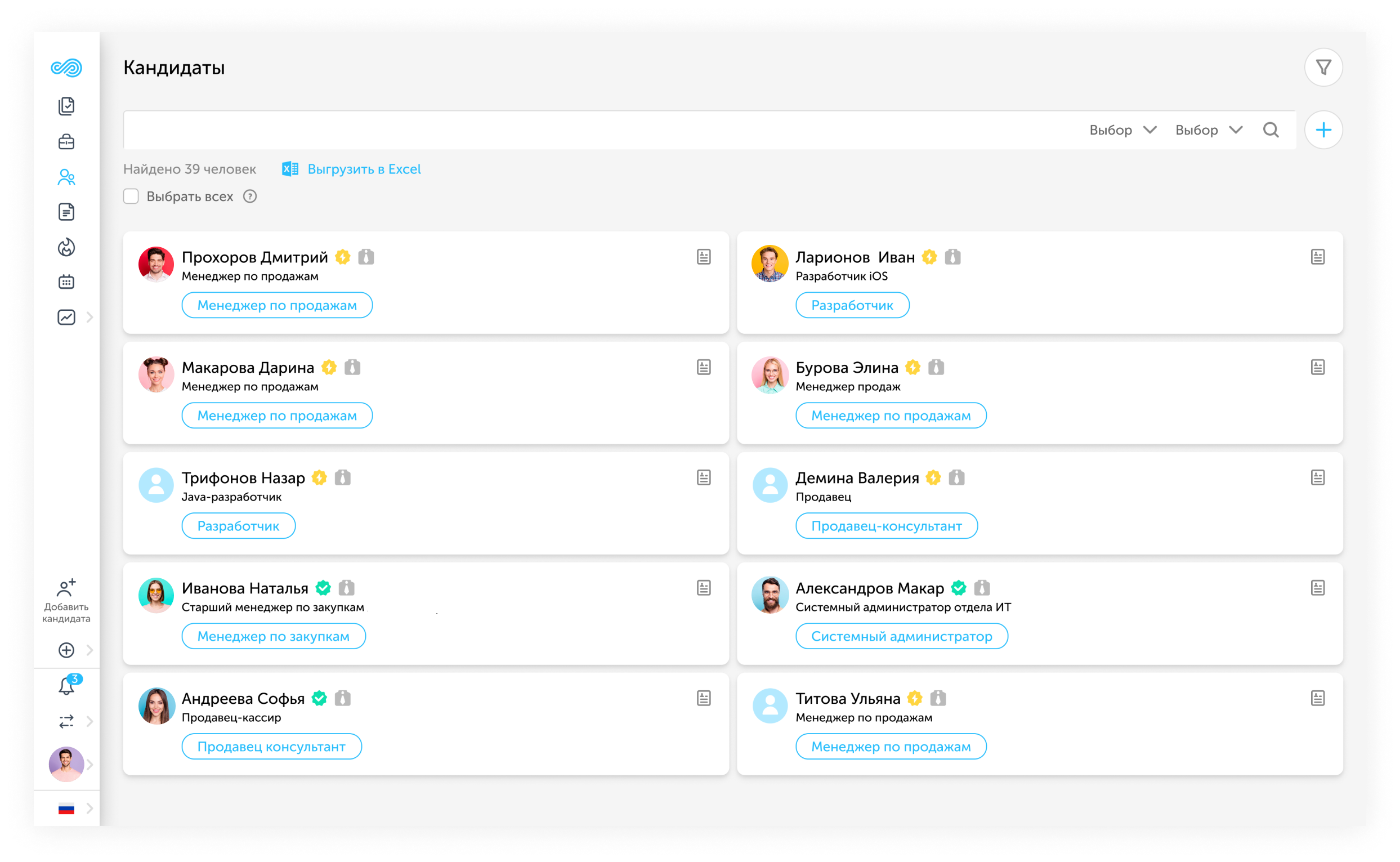Open the filter funnel icon
The image size is (1400, 862).
(x=1323, y=68)
